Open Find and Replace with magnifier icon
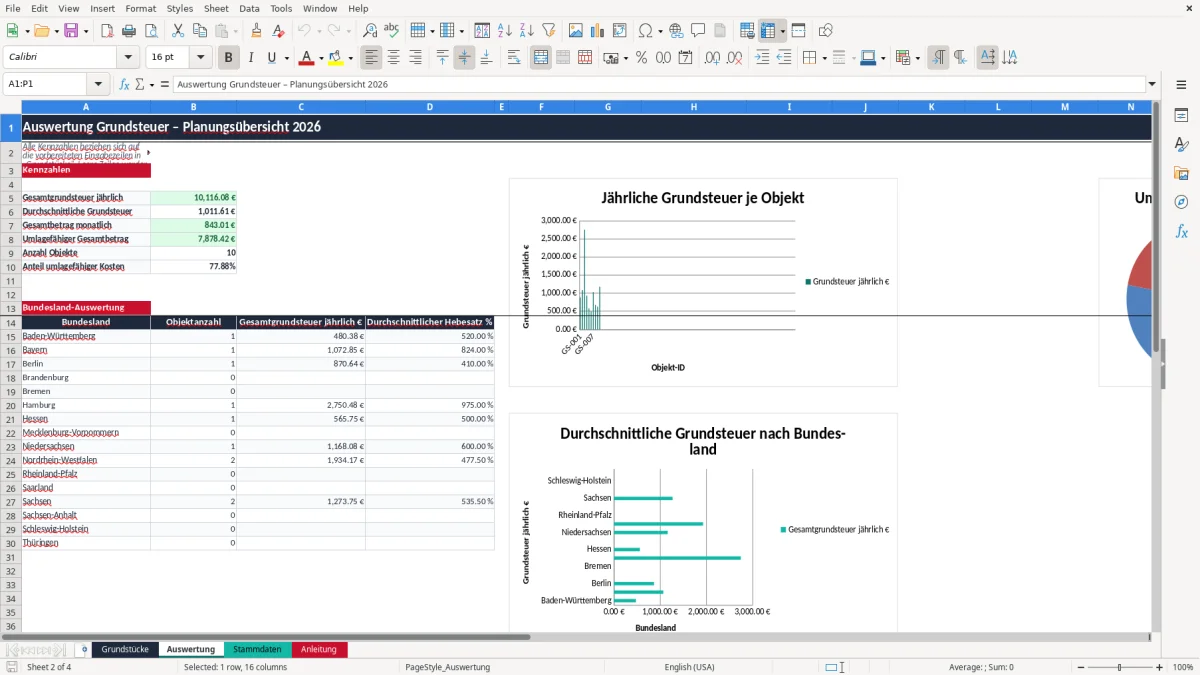The image size is (1200, 675). [370, 31]
